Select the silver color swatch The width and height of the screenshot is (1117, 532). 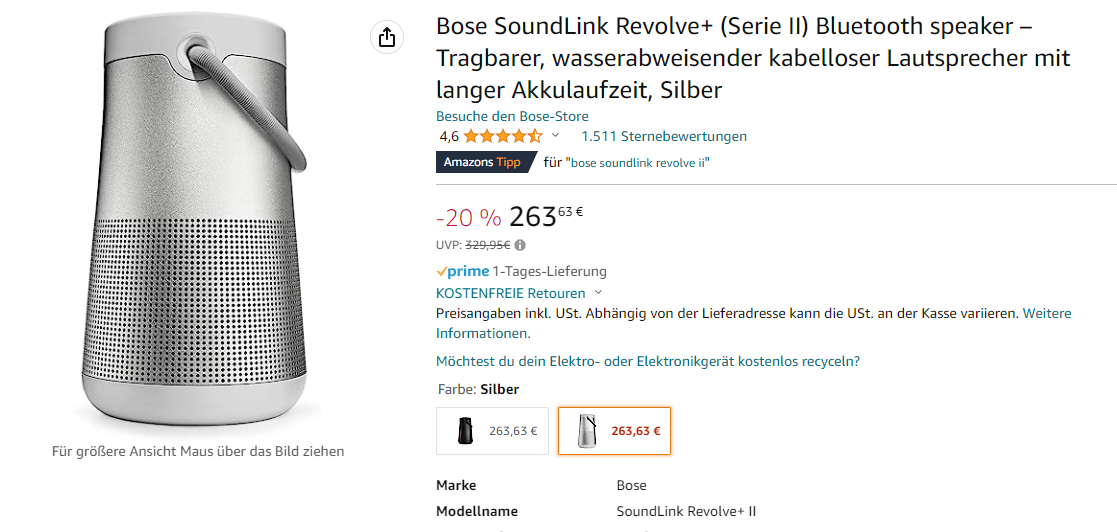[613, 431]
